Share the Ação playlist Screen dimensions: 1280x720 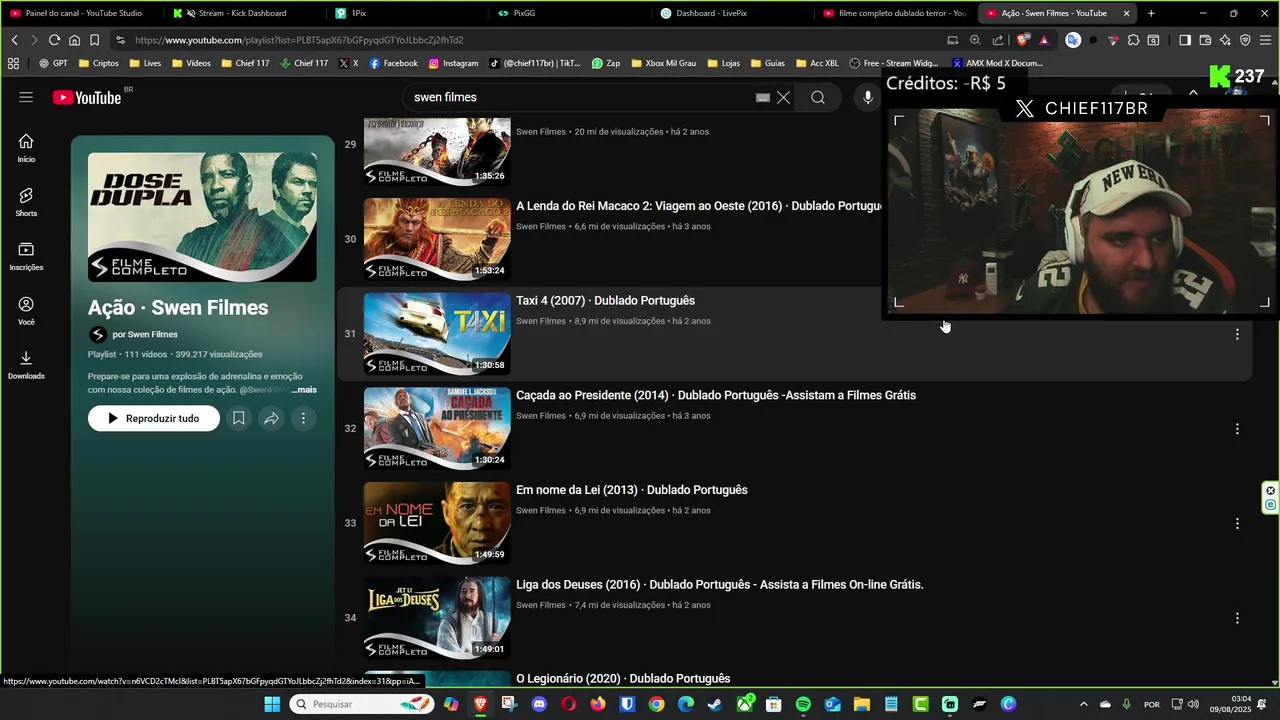tap(271, 418)
